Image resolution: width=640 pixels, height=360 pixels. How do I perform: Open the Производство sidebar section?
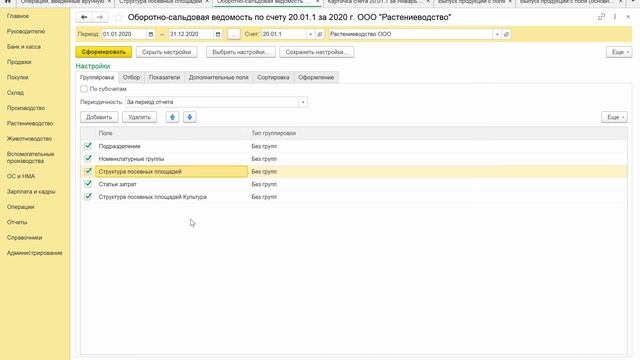[26, 108]
